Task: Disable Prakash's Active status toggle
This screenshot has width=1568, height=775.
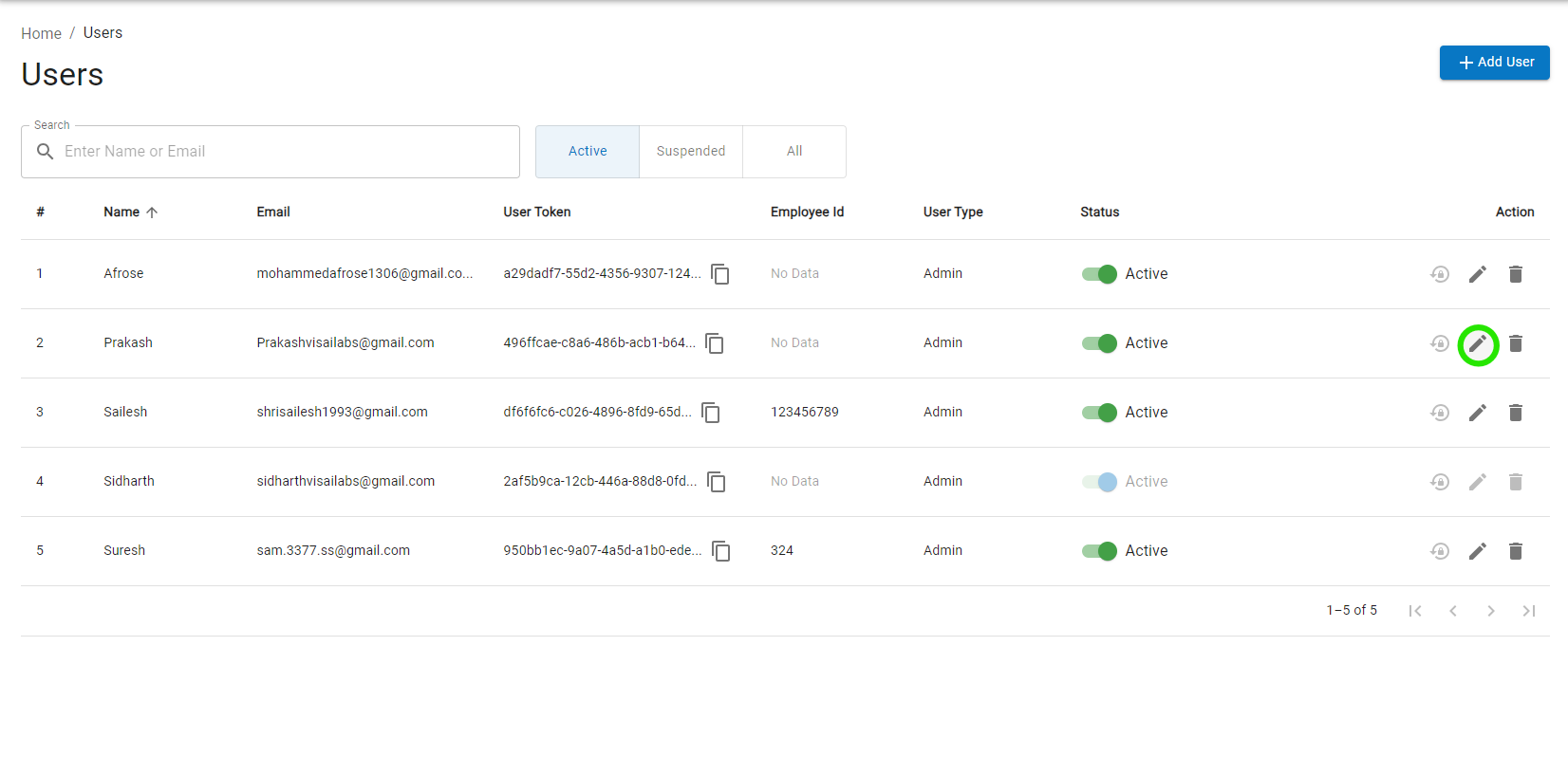Action: [x=1099, y=343]
